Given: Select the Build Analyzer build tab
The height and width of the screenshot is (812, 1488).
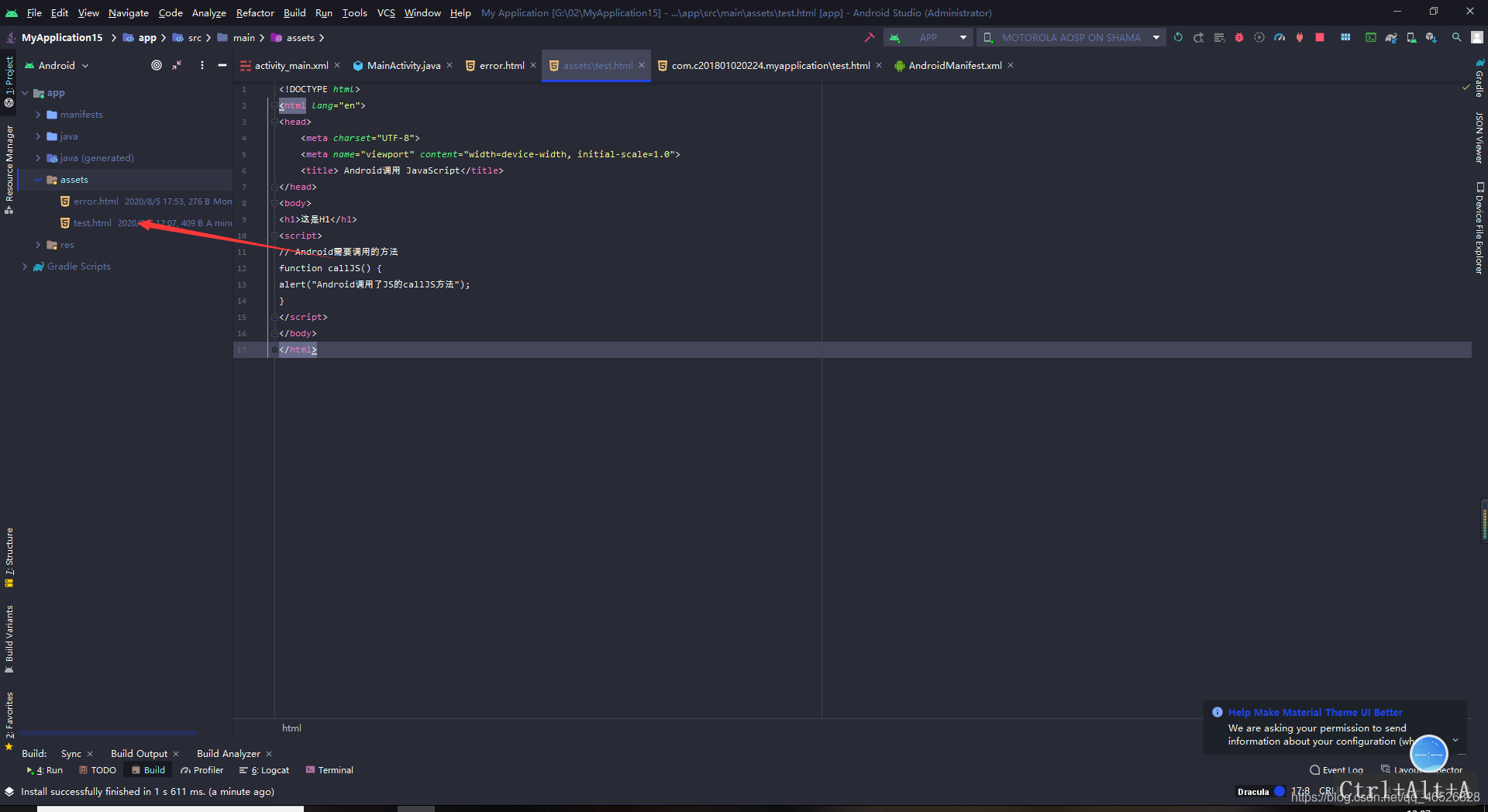Looking at the screenshot, I should tap(229, 754).
